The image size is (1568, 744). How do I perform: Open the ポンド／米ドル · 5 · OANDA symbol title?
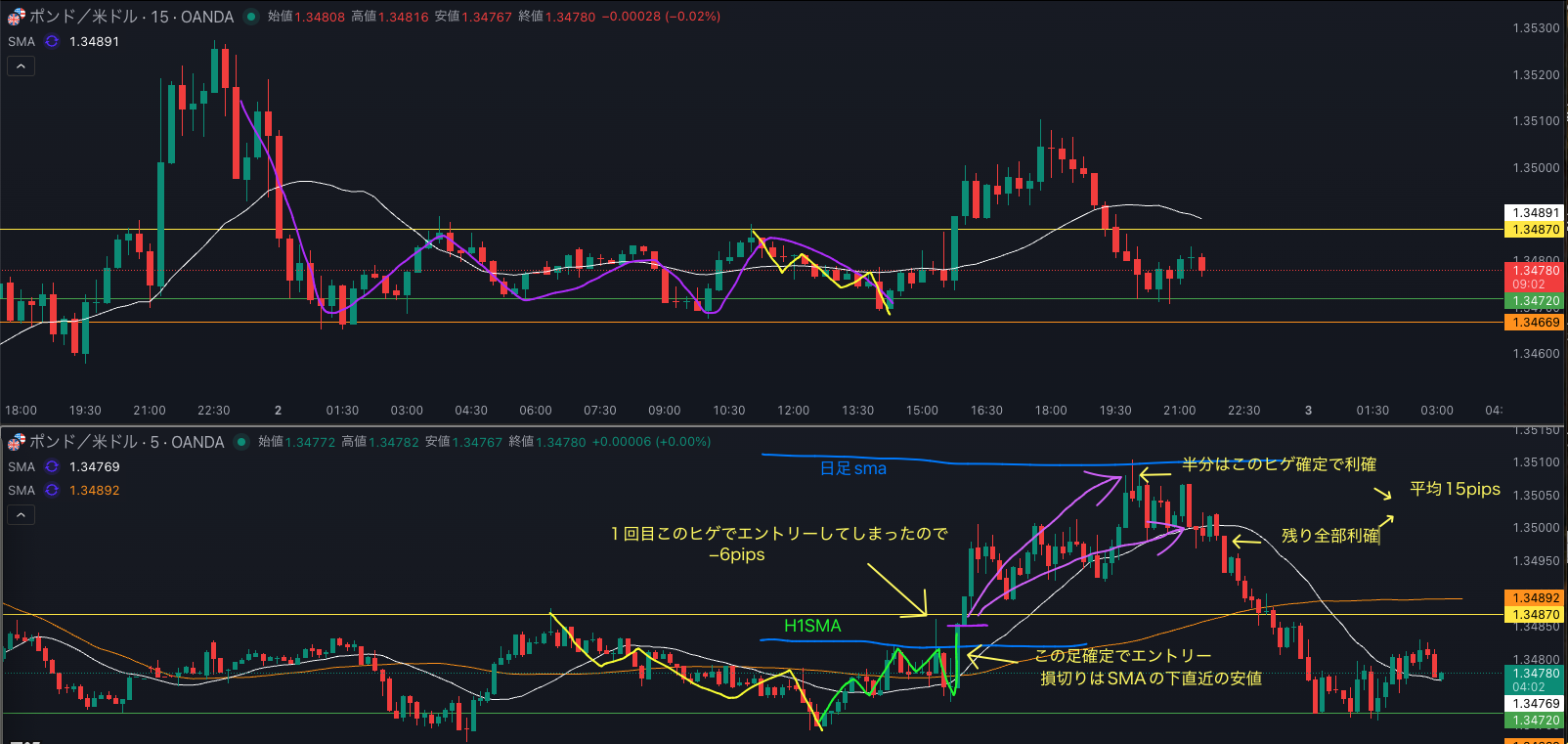(x=127, y=442)
